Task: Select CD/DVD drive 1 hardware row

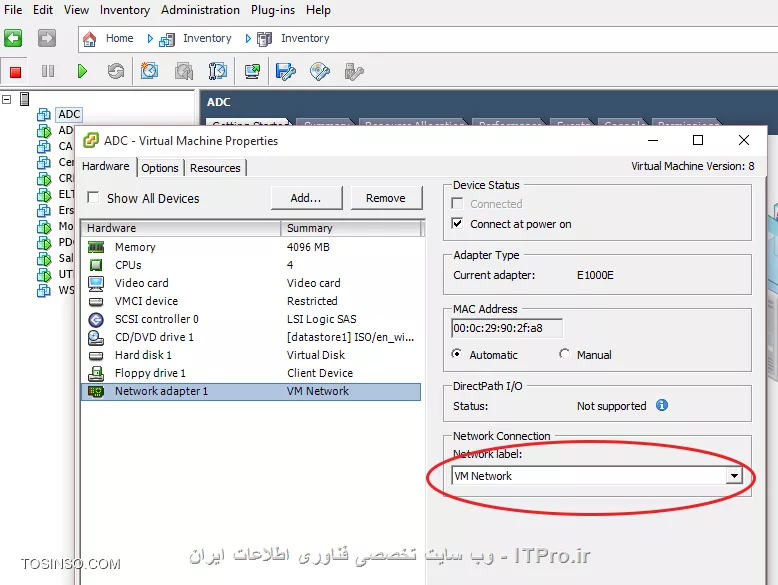Action: 251,337
